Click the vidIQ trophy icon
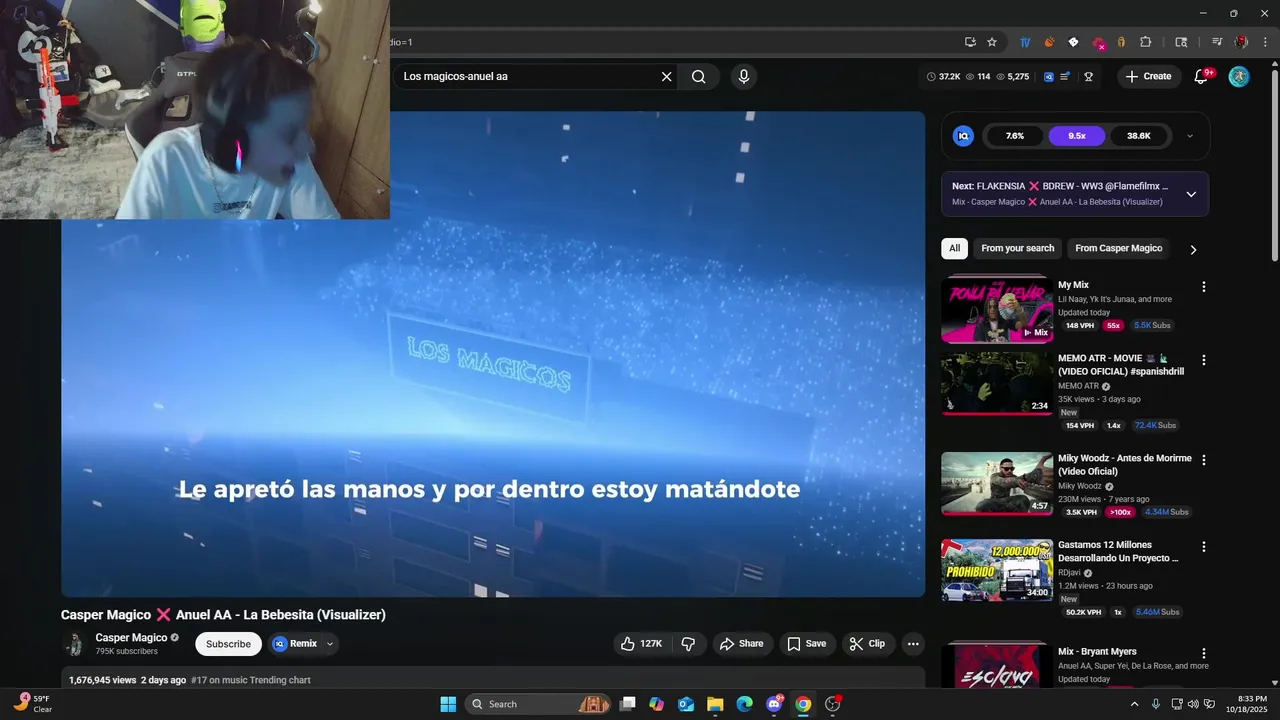 tap(1088, 76)
